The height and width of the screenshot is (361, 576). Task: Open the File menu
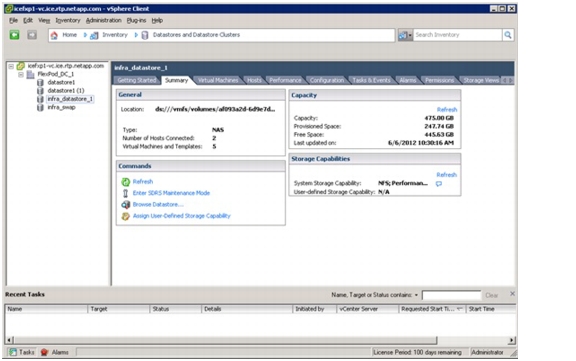pyautogui.click(x=13, y=21)
